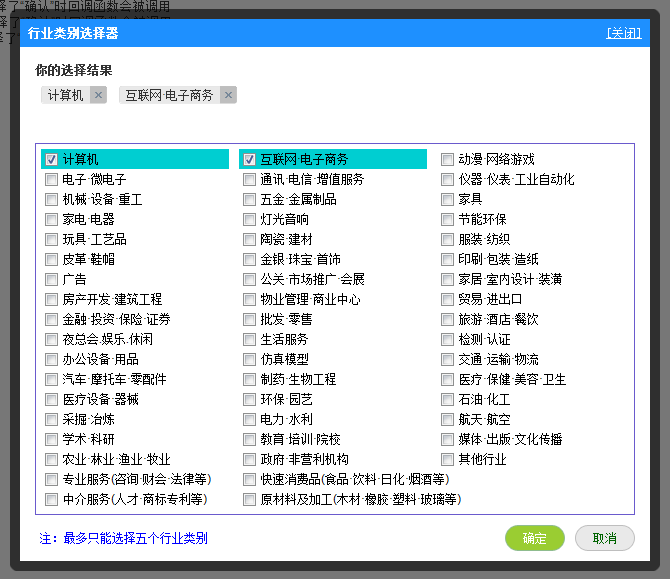Check the 媒体·出版·文化传播 checkbox
Viewport: 670px width, 579px height.
tap(448, 440)
